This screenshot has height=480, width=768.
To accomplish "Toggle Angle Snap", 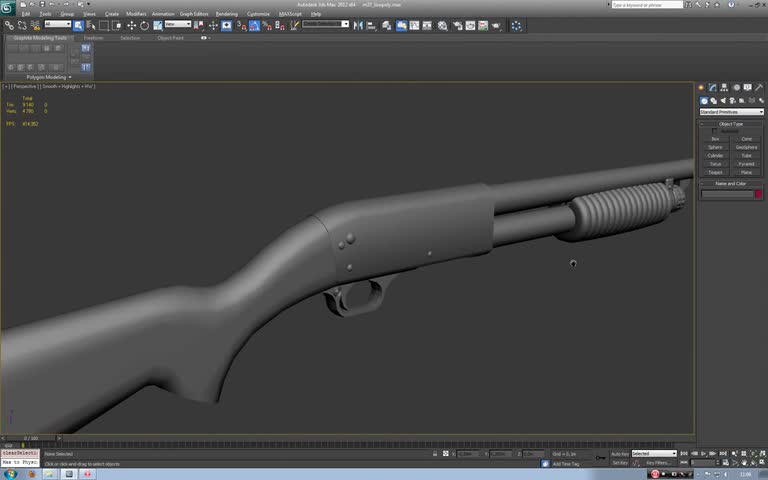I will pos(254,25).
